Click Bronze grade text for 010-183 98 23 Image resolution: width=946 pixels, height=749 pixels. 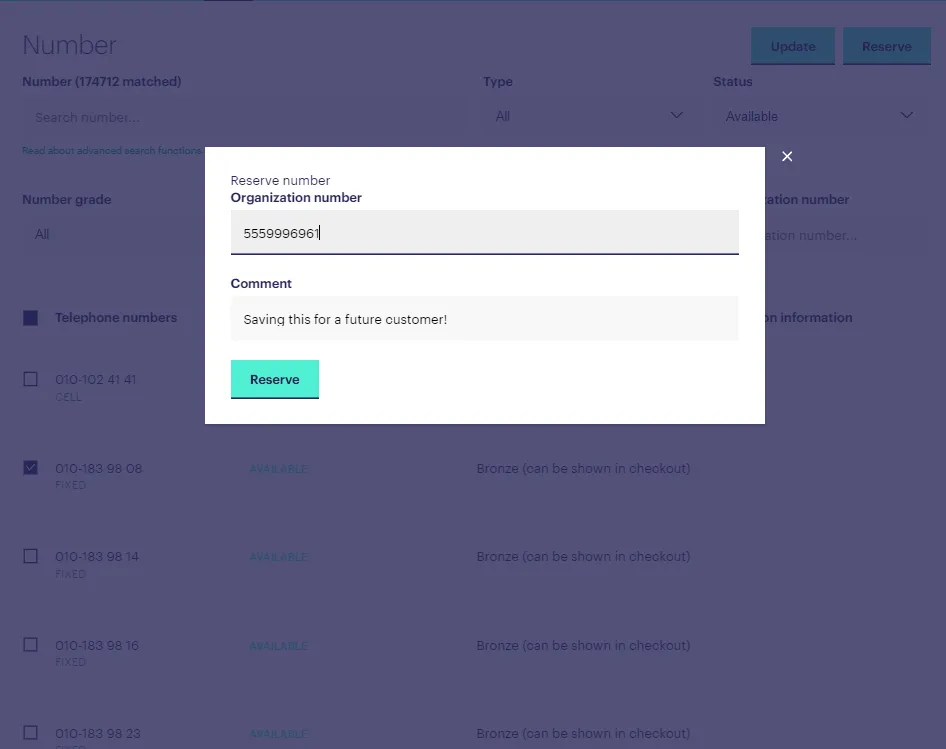(583, 733)
